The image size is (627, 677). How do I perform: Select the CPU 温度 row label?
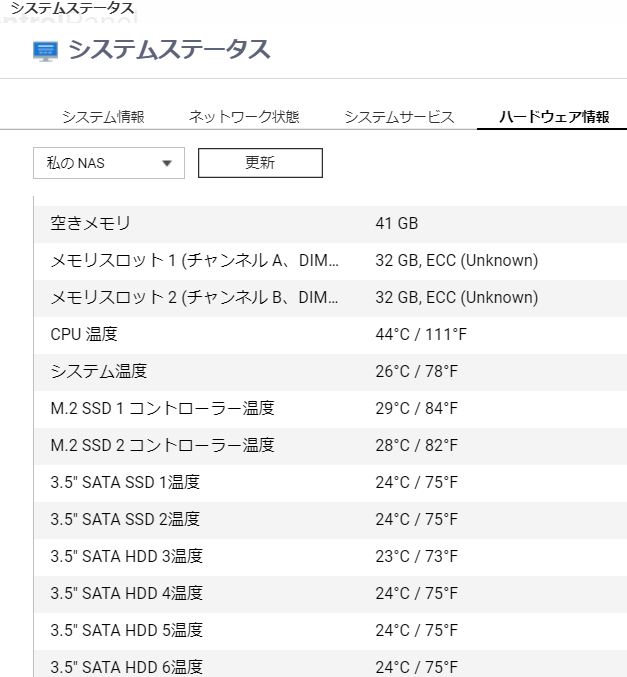tap(84, 334)
